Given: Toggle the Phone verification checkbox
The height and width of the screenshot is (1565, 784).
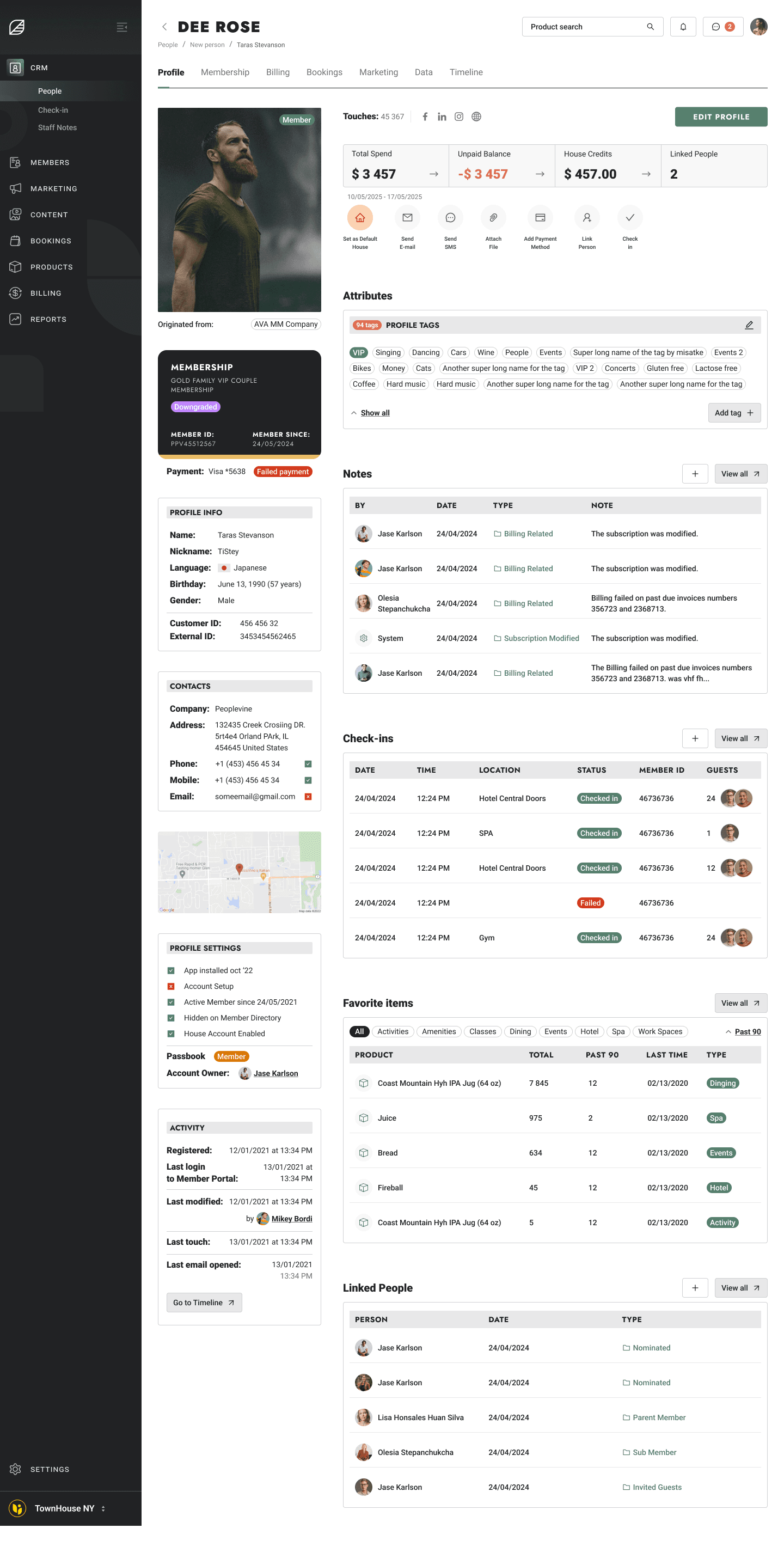Looking at the screenshot, I should coord(308,763).
